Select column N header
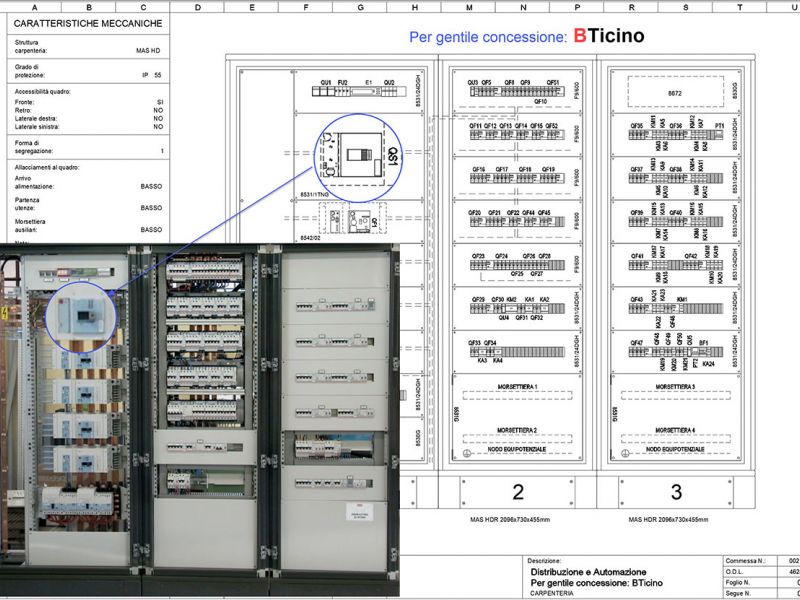Viewport: 800px width, 600px height. click(x=523, y=8)
